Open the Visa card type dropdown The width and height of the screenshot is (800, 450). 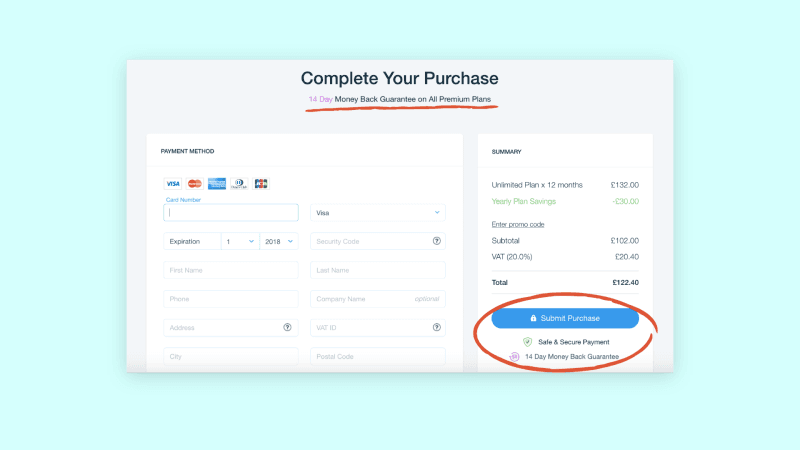(378, 213)
